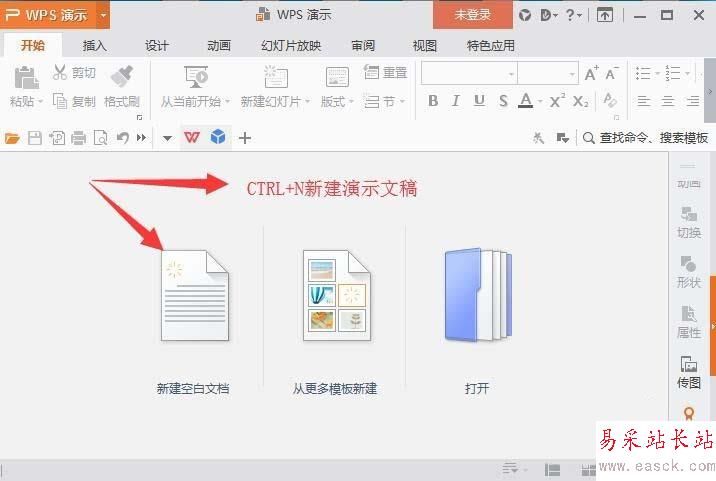Click the Print icon in quick toolbar
Screen dimensions: 716x481
78,138
